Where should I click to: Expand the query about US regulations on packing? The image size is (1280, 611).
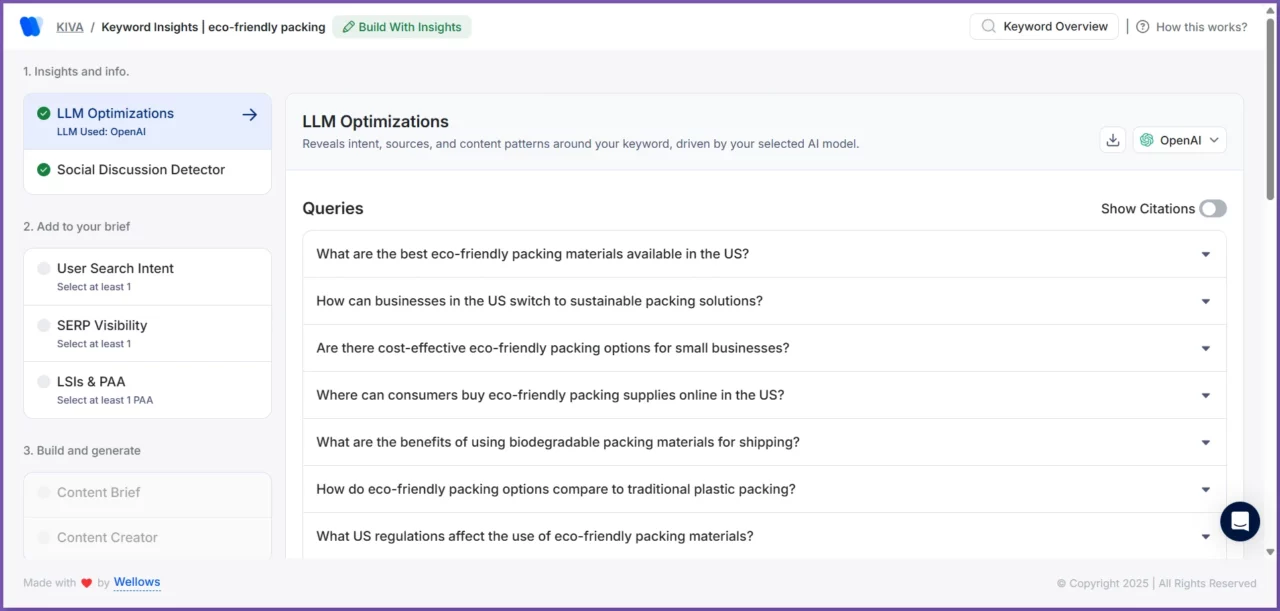tap(1205, 536)
